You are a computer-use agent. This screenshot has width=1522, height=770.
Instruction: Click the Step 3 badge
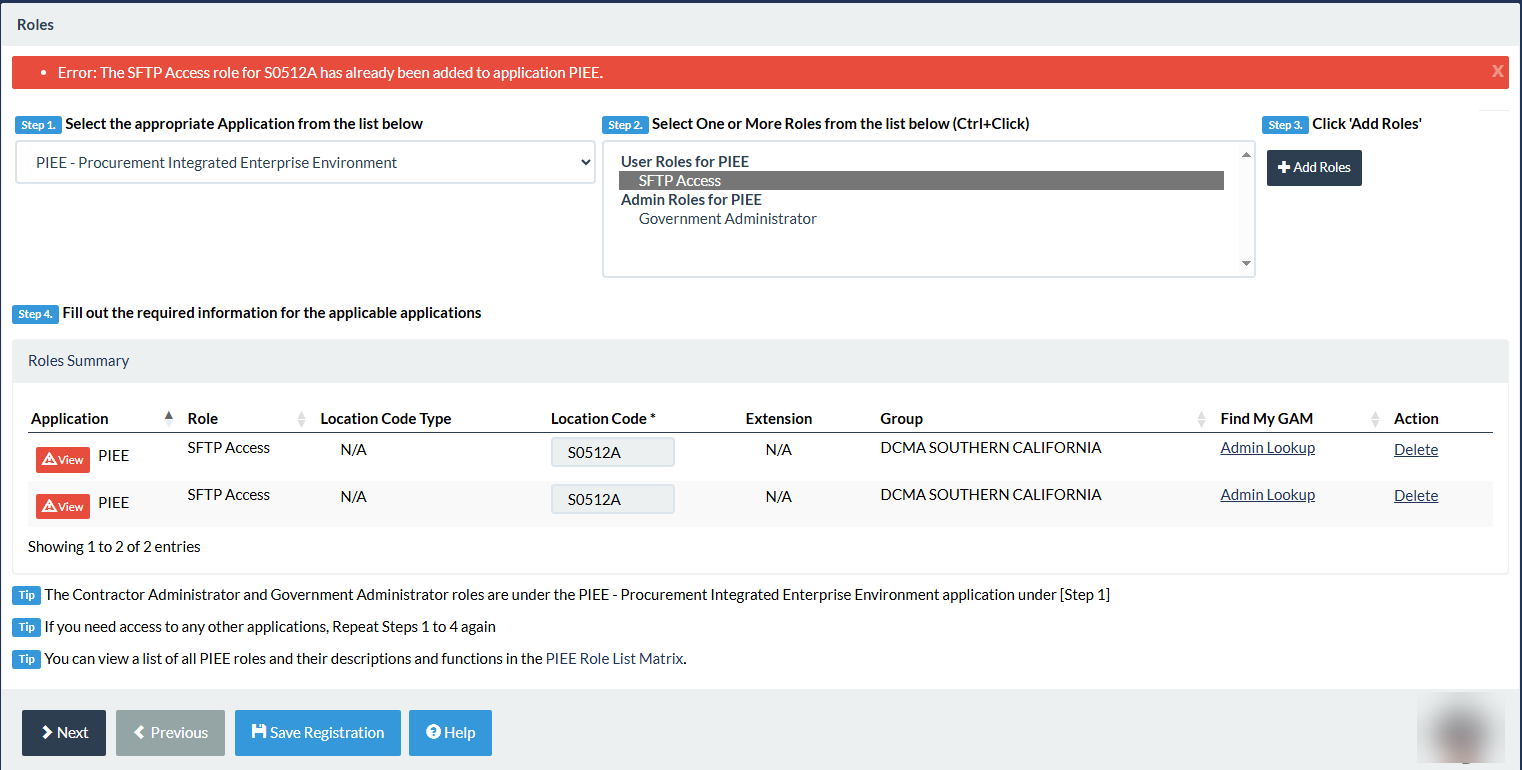pos(1285,125)
